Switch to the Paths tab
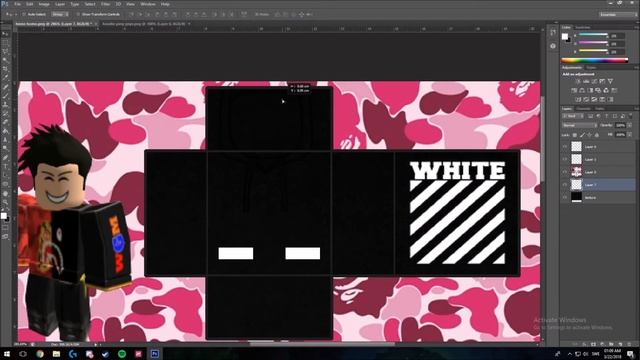Screen dimensions: 640x360 pyautogui.click(x=600, y=109)
